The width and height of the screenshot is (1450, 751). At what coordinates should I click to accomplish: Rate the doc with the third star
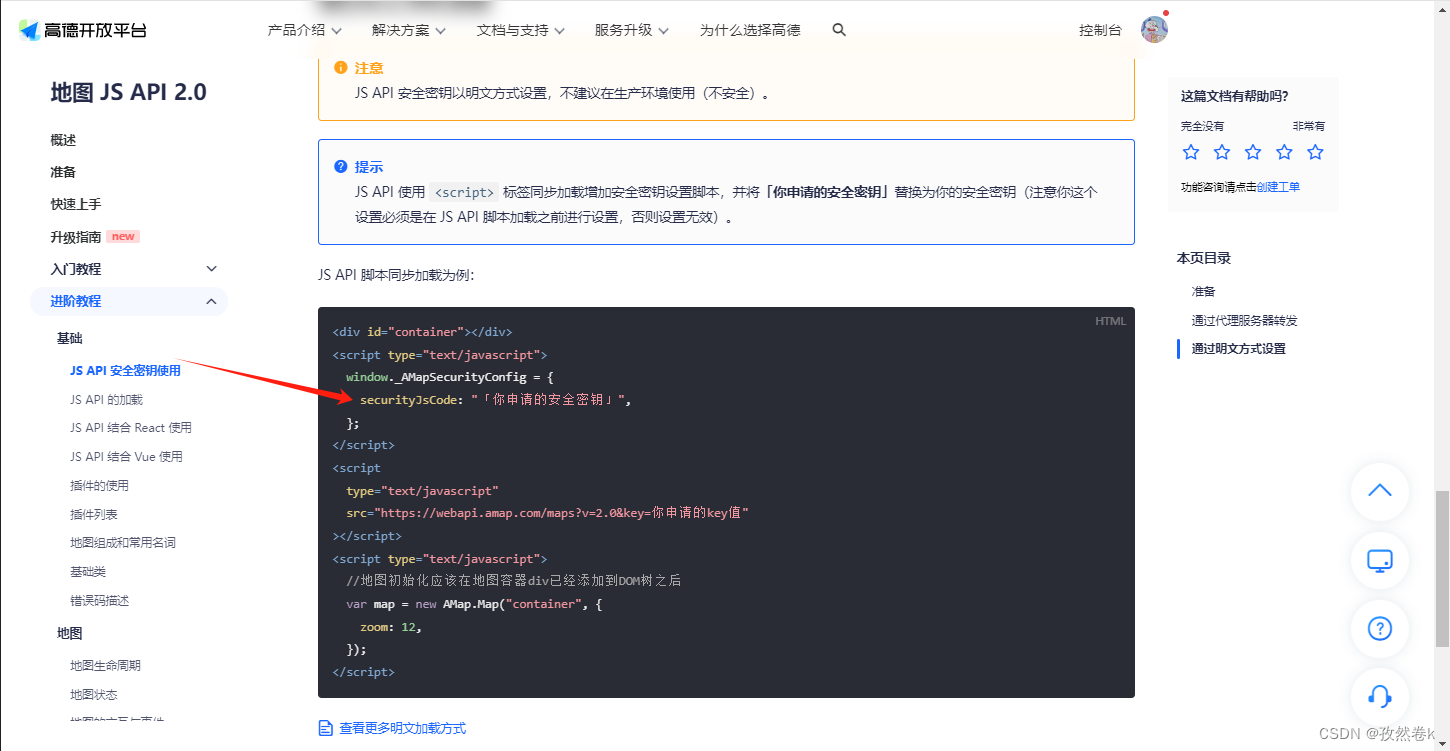1253,152
